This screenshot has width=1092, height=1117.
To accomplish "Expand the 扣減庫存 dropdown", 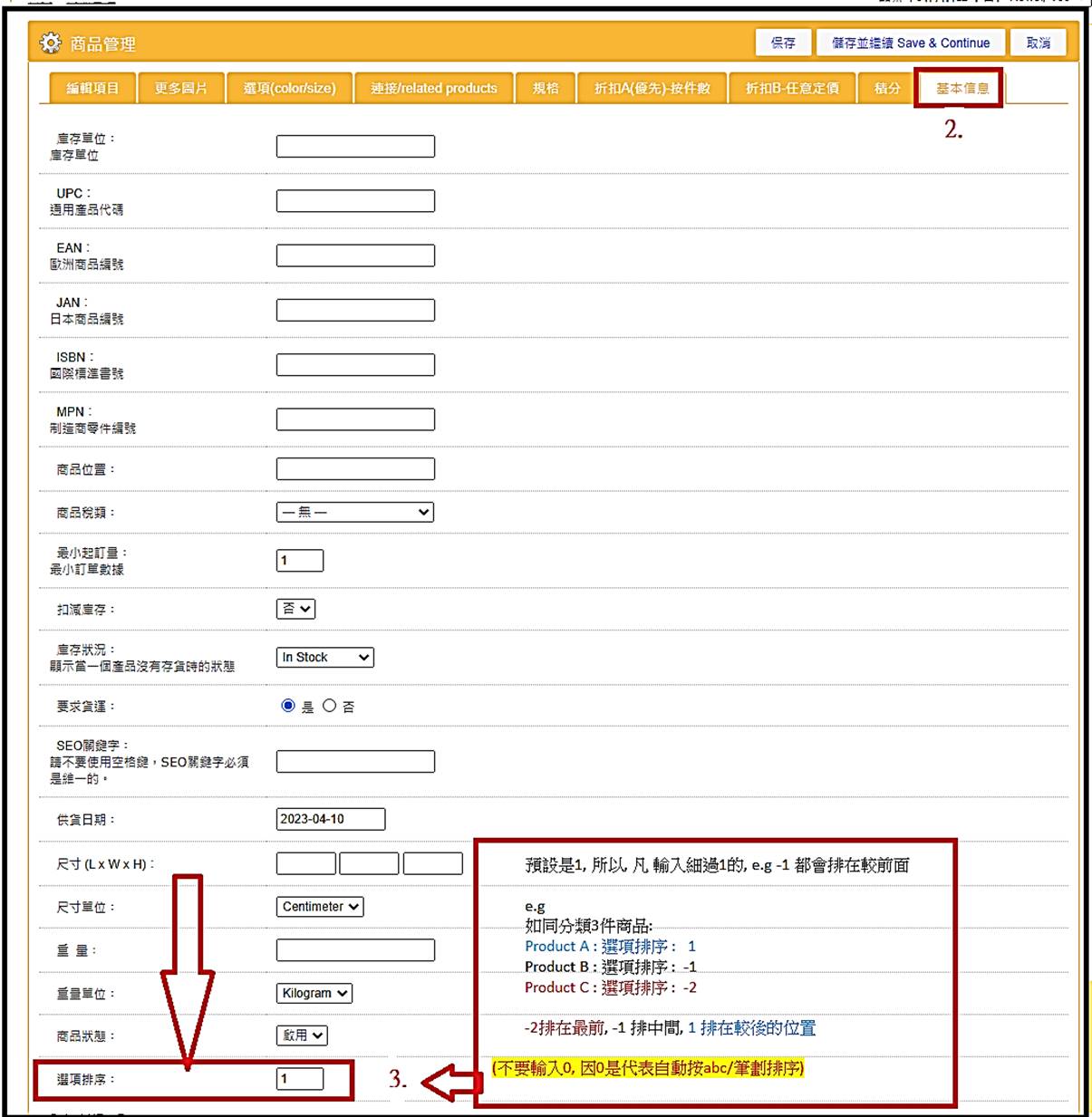I will [x=295, y=609].
